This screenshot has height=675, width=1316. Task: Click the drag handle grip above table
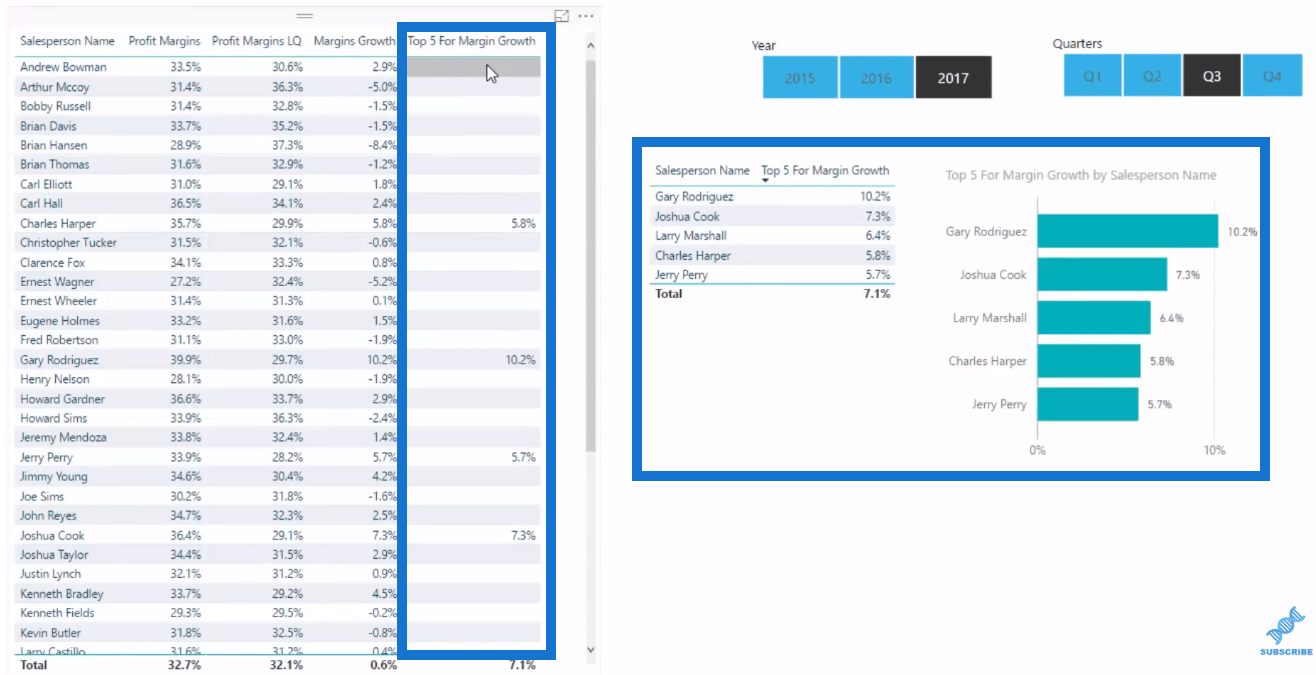(305, 16)
